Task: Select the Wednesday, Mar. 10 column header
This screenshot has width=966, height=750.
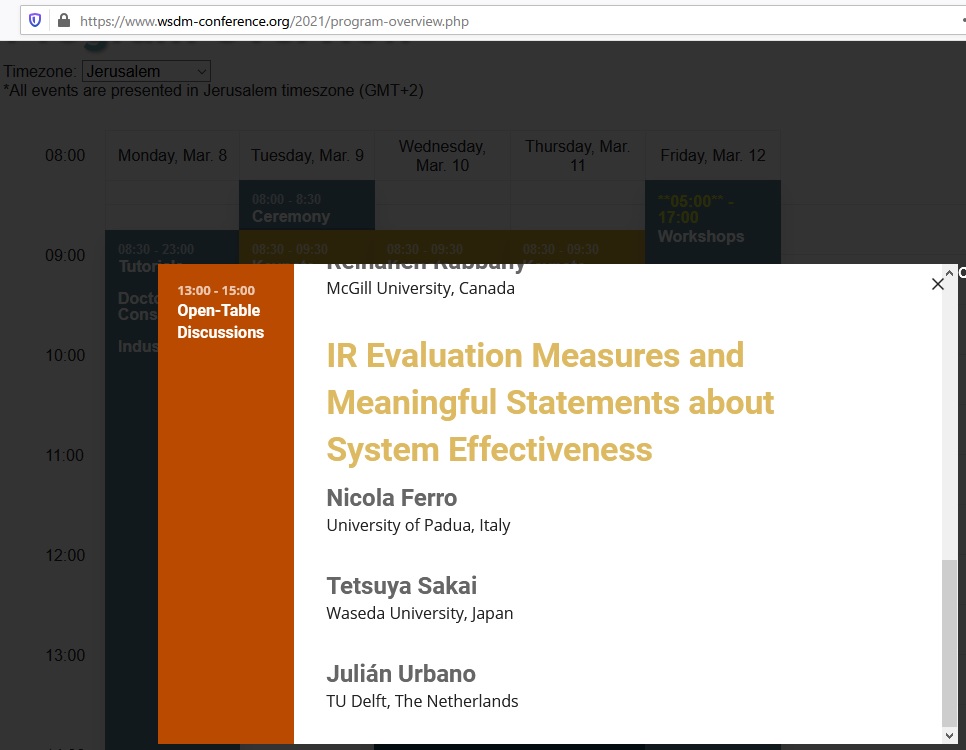Action: click(x=442, y=155)
